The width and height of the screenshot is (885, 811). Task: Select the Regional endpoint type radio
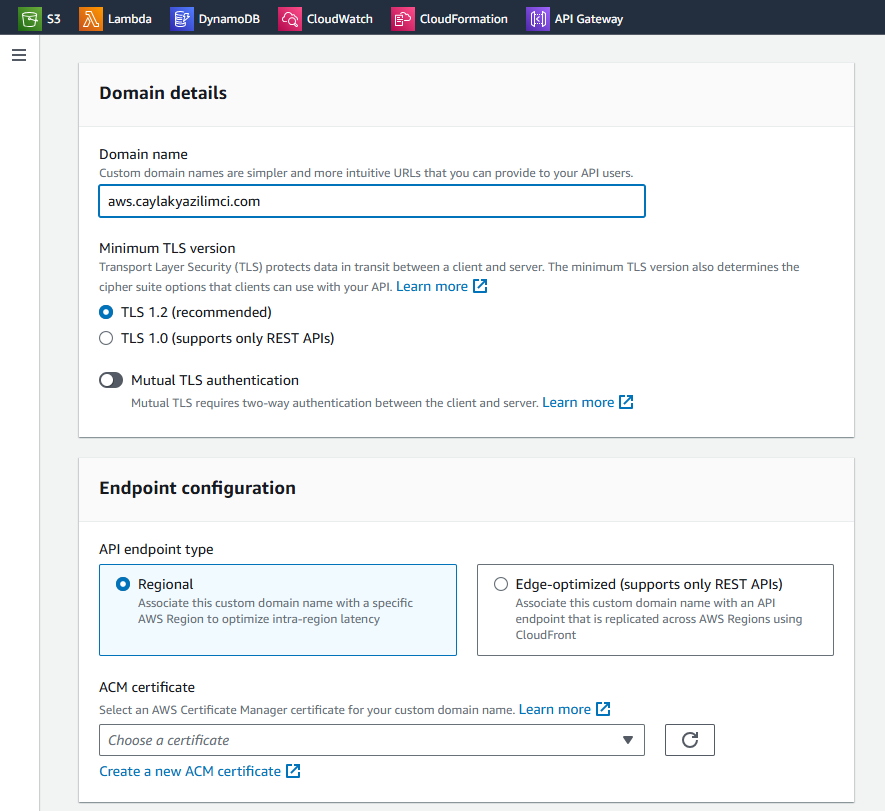point(123,584)
